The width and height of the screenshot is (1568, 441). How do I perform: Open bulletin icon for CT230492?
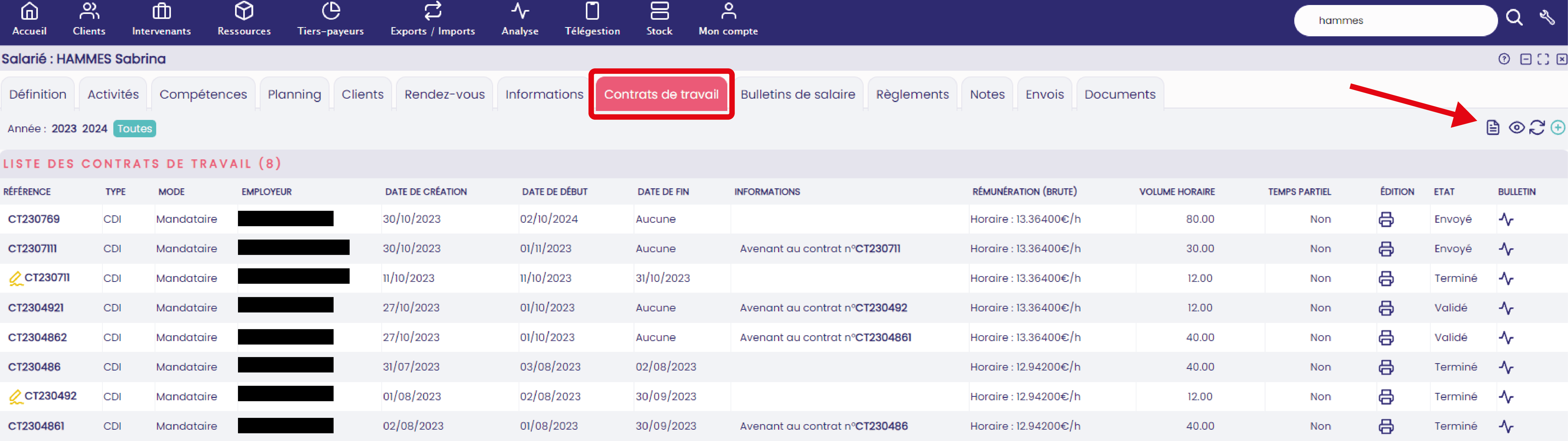coord(1506,397)
